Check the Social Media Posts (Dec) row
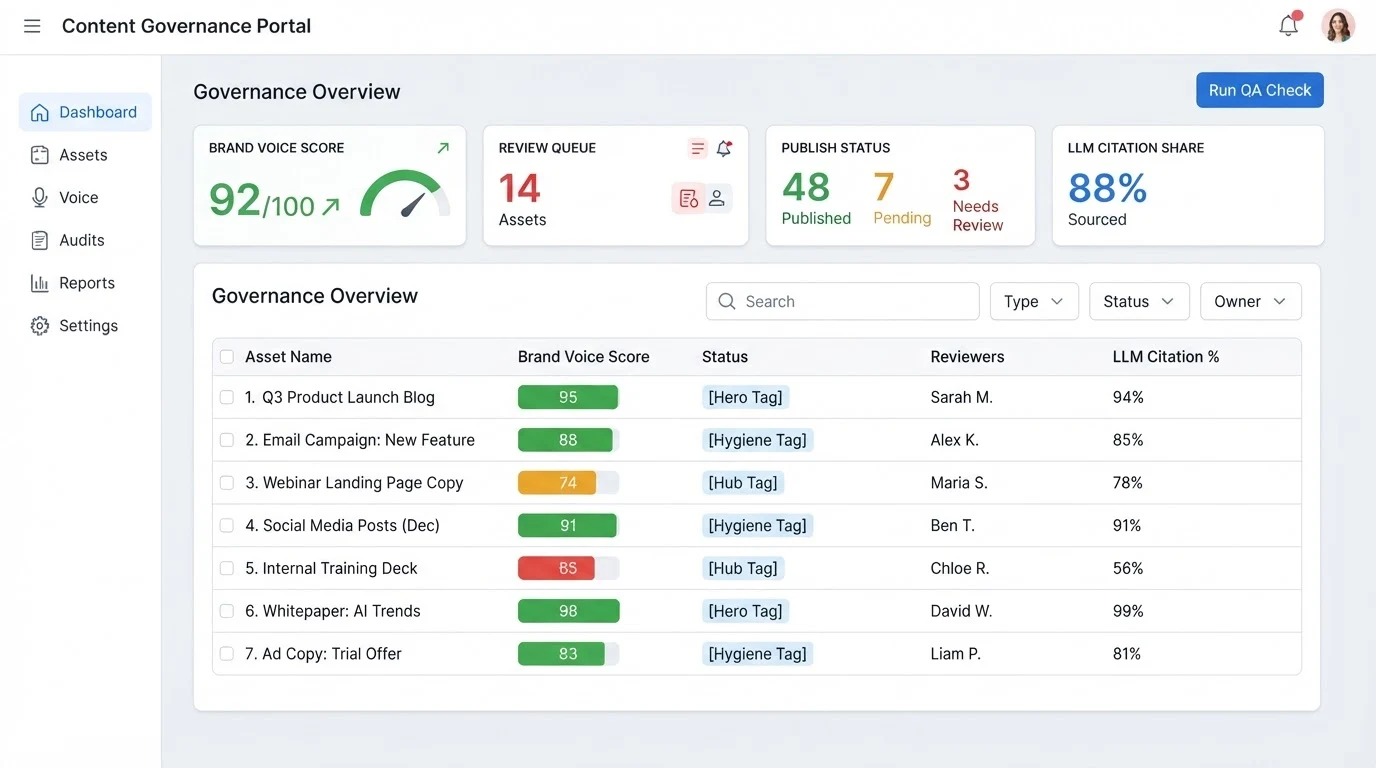 coord(227,525)
